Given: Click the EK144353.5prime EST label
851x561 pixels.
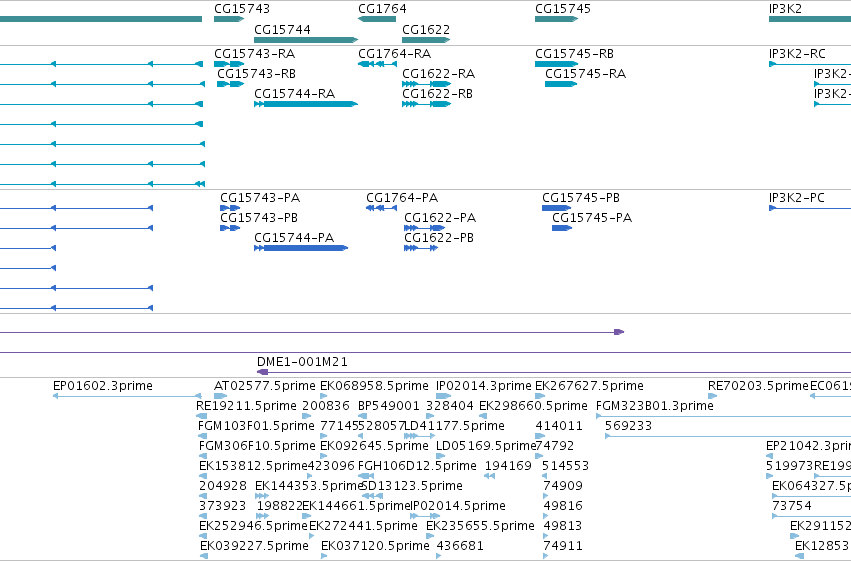Looking at the screenshot, I should 309,486.
